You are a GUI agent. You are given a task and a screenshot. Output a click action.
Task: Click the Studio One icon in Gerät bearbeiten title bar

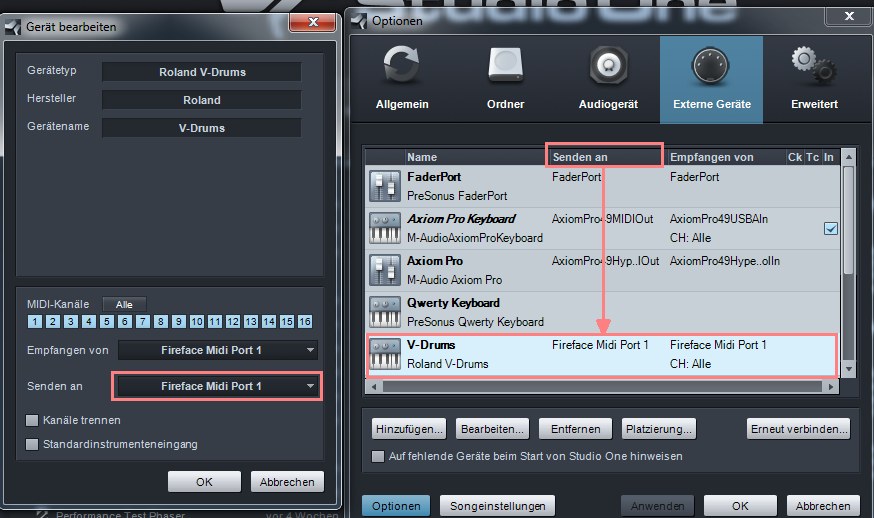click(x=12, y=27)
